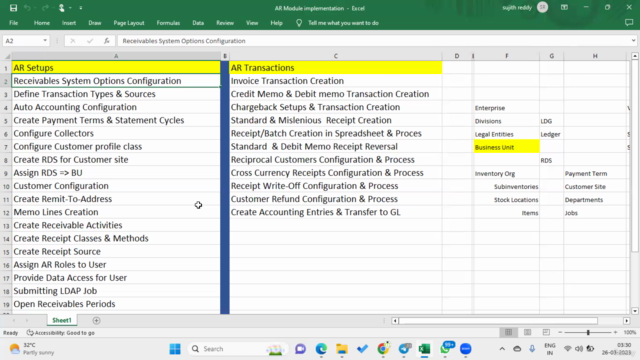This screenshot has height=360, width=640.
Task: Open Customize Quick Access Toolbar arrow
Action: click(x=80, y=8)
